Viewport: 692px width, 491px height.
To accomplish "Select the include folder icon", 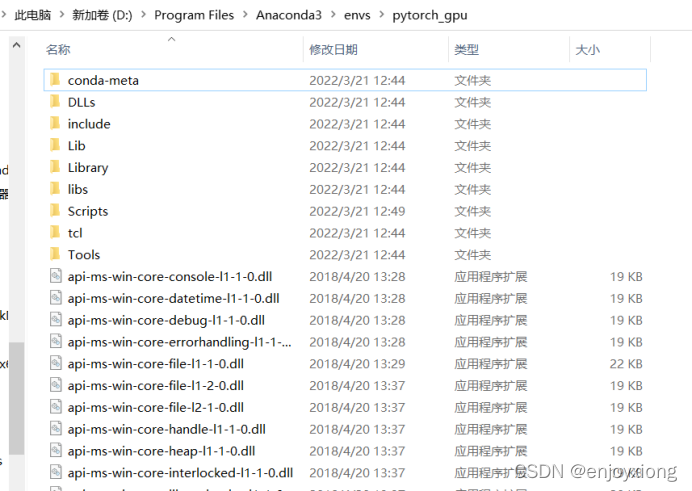I will (55, 124).
